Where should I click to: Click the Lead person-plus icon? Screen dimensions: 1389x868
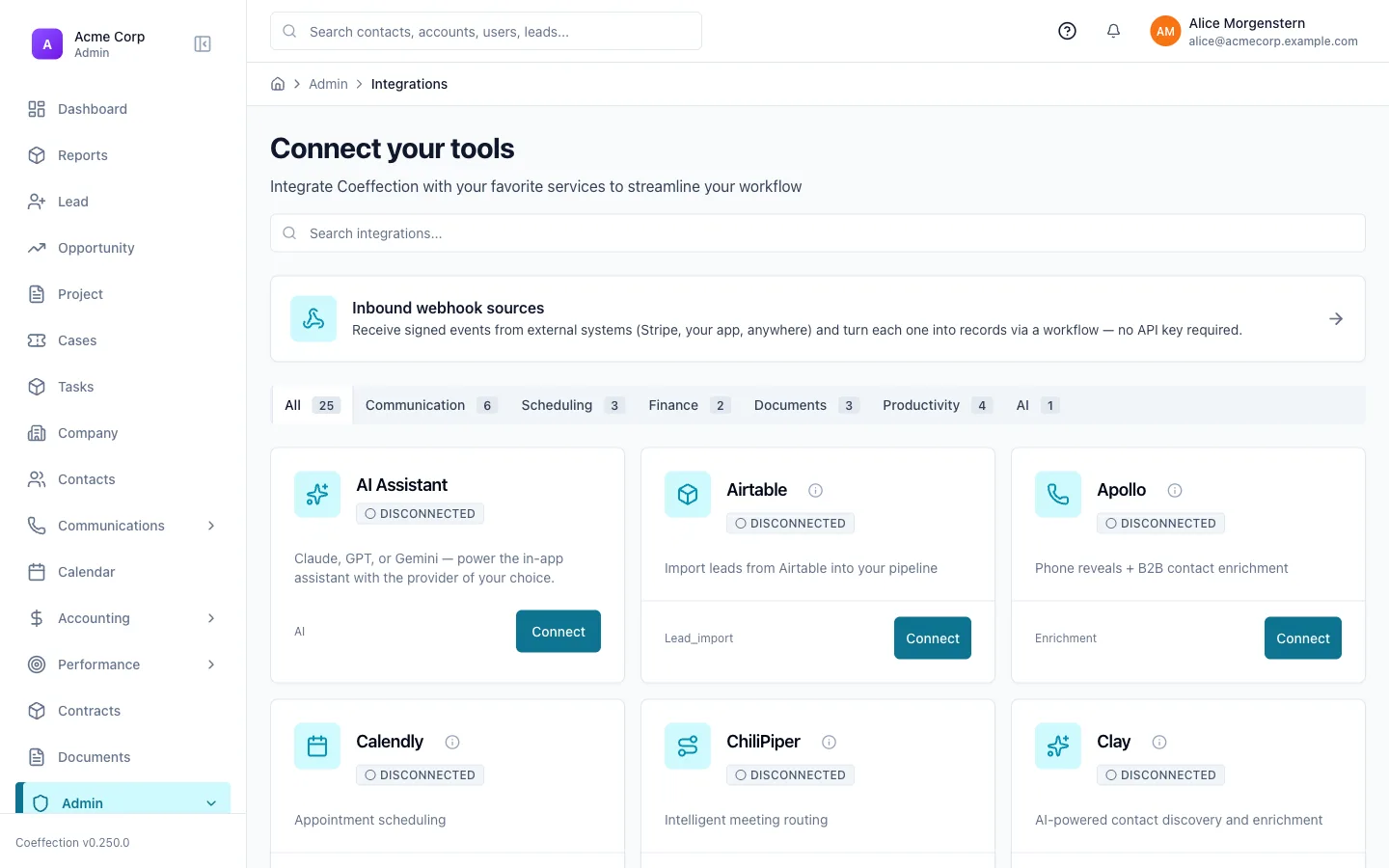[x=37, y=202]
